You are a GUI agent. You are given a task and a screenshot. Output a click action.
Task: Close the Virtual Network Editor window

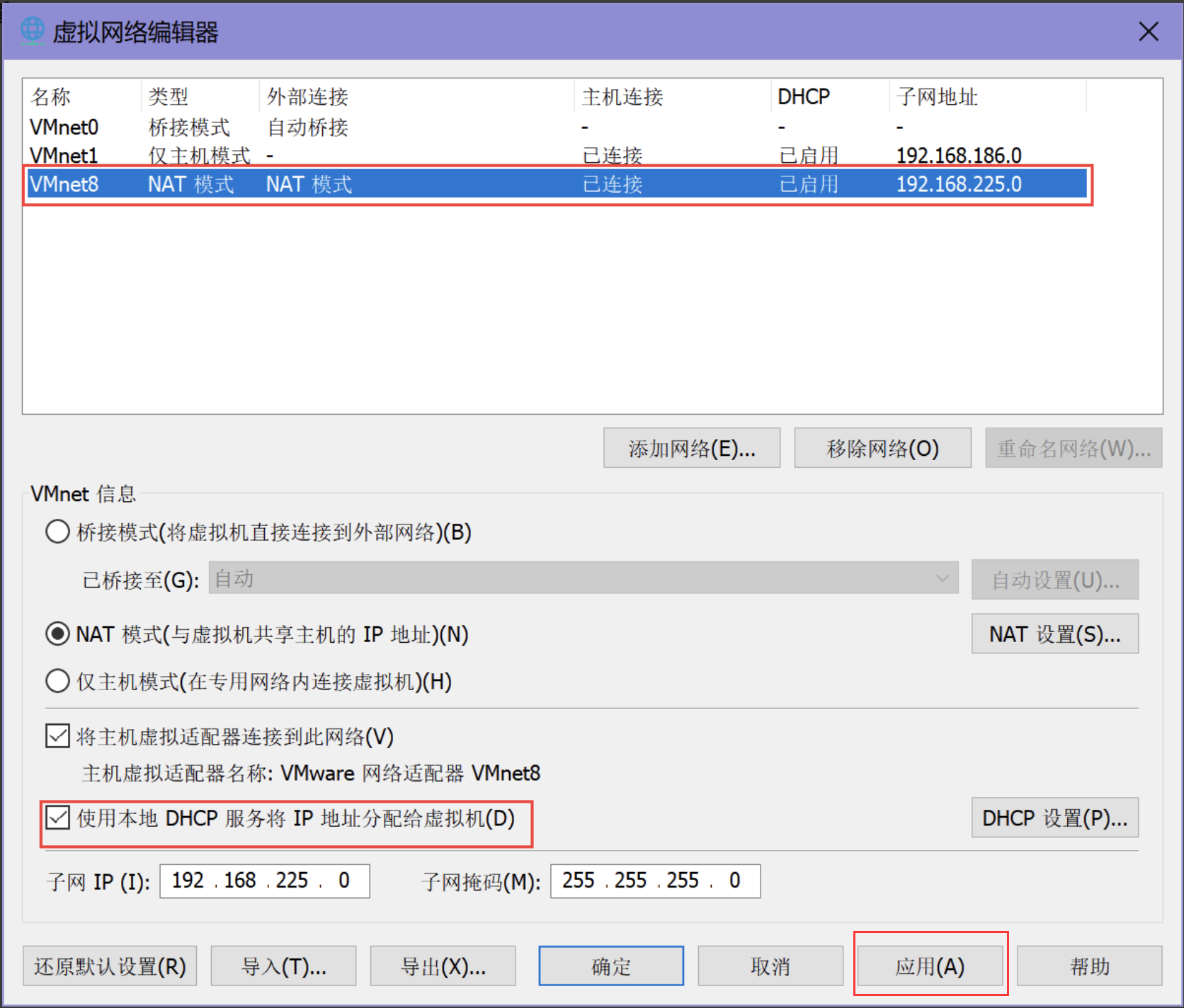(1148, 31)
